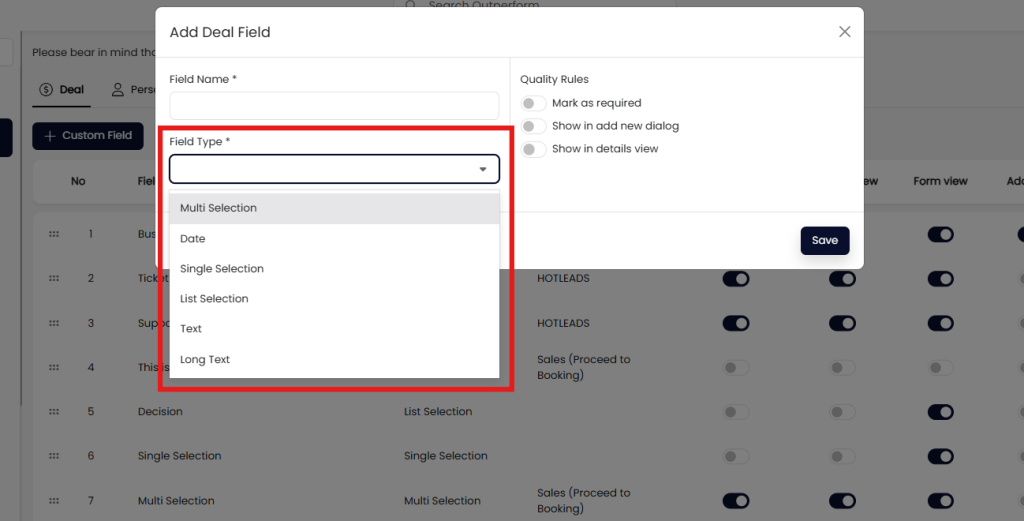Viewport: 1024px width, 521px height.
Task: Click plus icon on Custom Field button
Action: tap(50, 136)
